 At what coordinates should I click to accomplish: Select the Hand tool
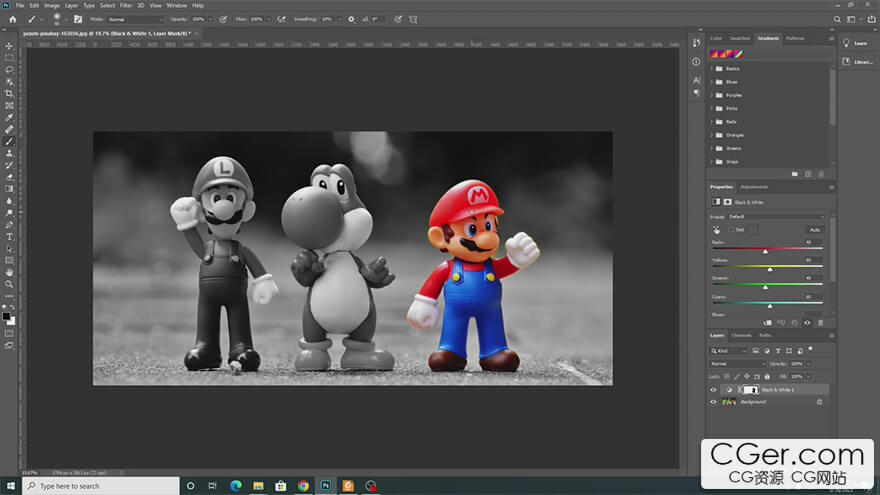click(9, 272)
